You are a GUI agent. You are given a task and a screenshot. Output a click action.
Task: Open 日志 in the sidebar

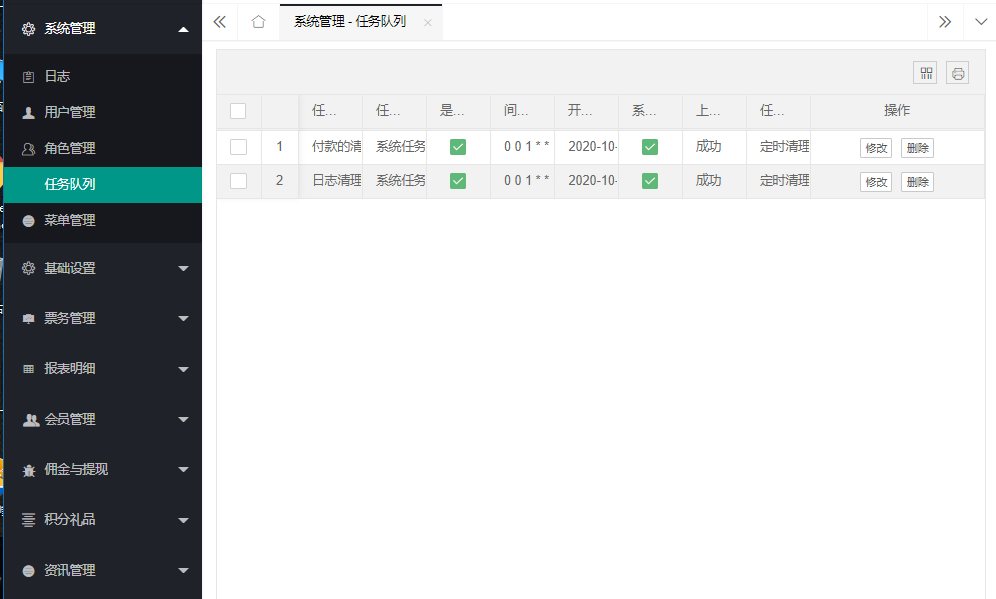point(57,76)
